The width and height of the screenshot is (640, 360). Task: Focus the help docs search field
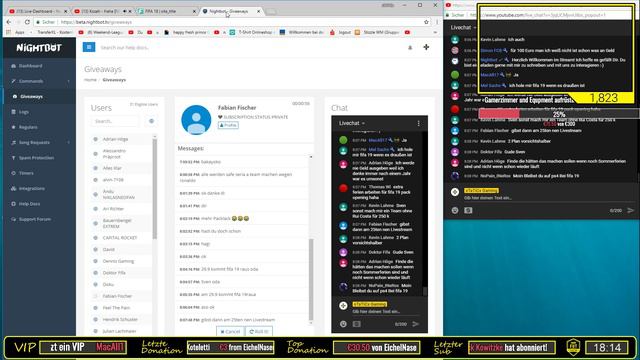point(125,48)
